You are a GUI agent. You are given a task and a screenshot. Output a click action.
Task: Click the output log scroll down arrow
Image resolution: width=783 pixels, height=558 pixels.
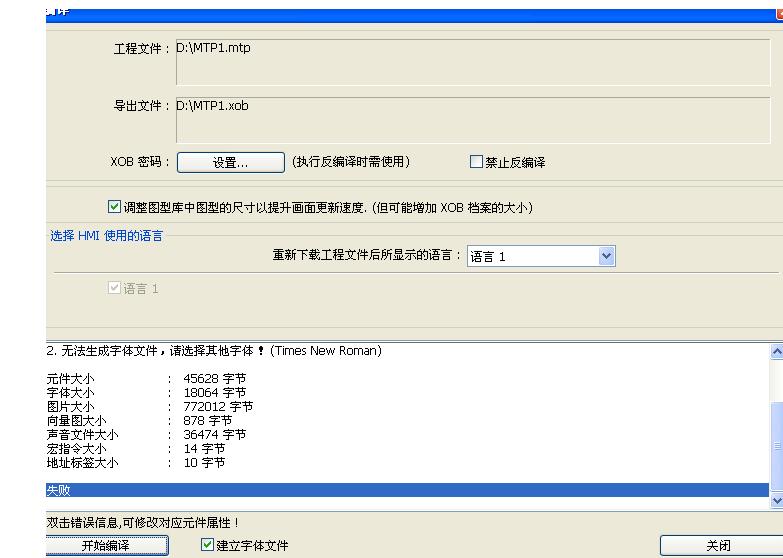(x=776, y=499)
